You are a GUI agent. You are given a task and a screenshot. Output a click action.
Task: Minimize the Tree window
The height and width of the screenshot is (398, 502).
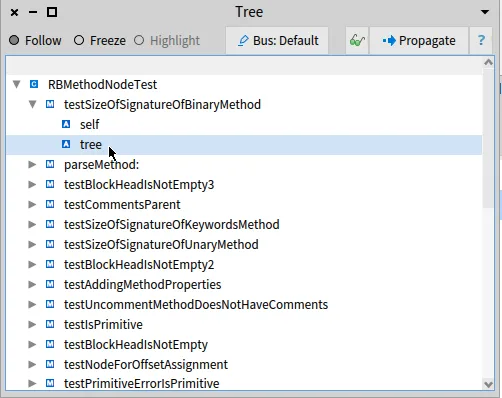pyautogui.click(x=33, y=13)
